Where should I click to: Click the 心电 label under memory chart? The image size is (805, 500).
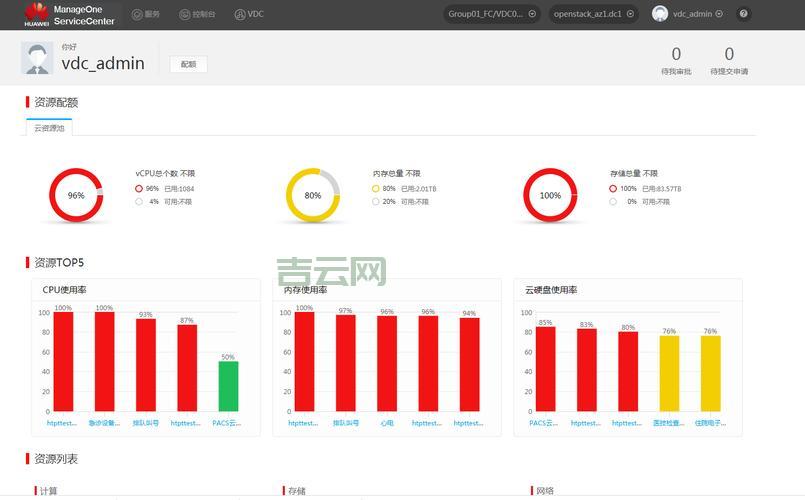(386, 423)
